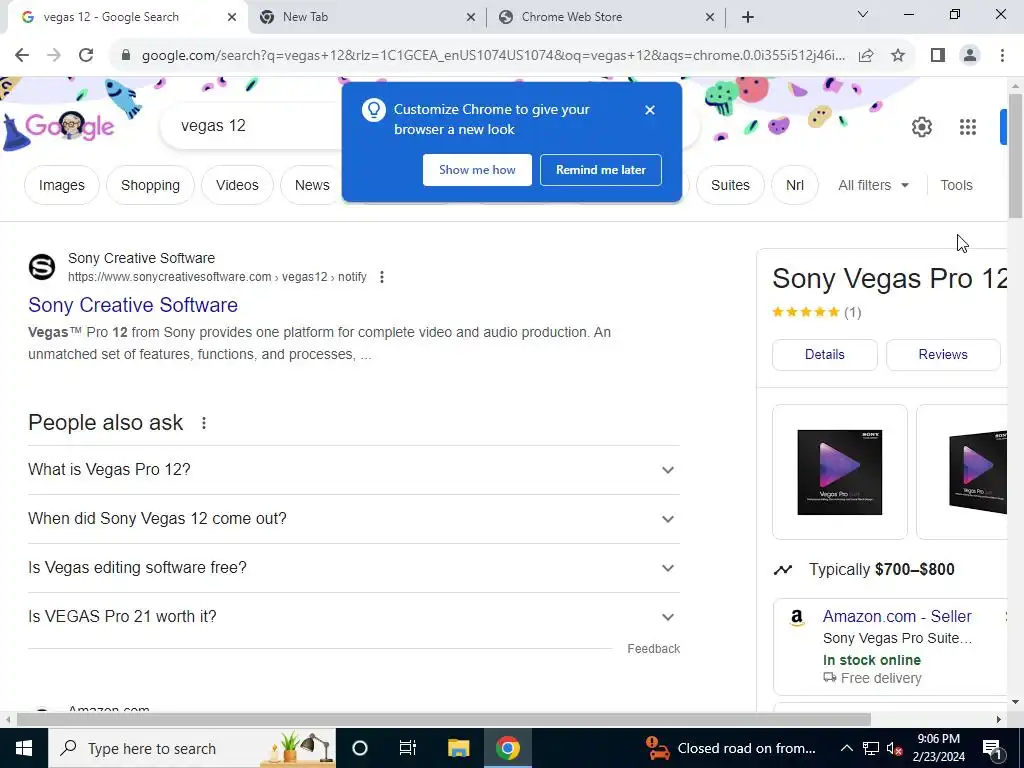Click the Cortana circle on taskbar
The height and width of the screenshot is (768, 1024).
click(x=359, y=748)
